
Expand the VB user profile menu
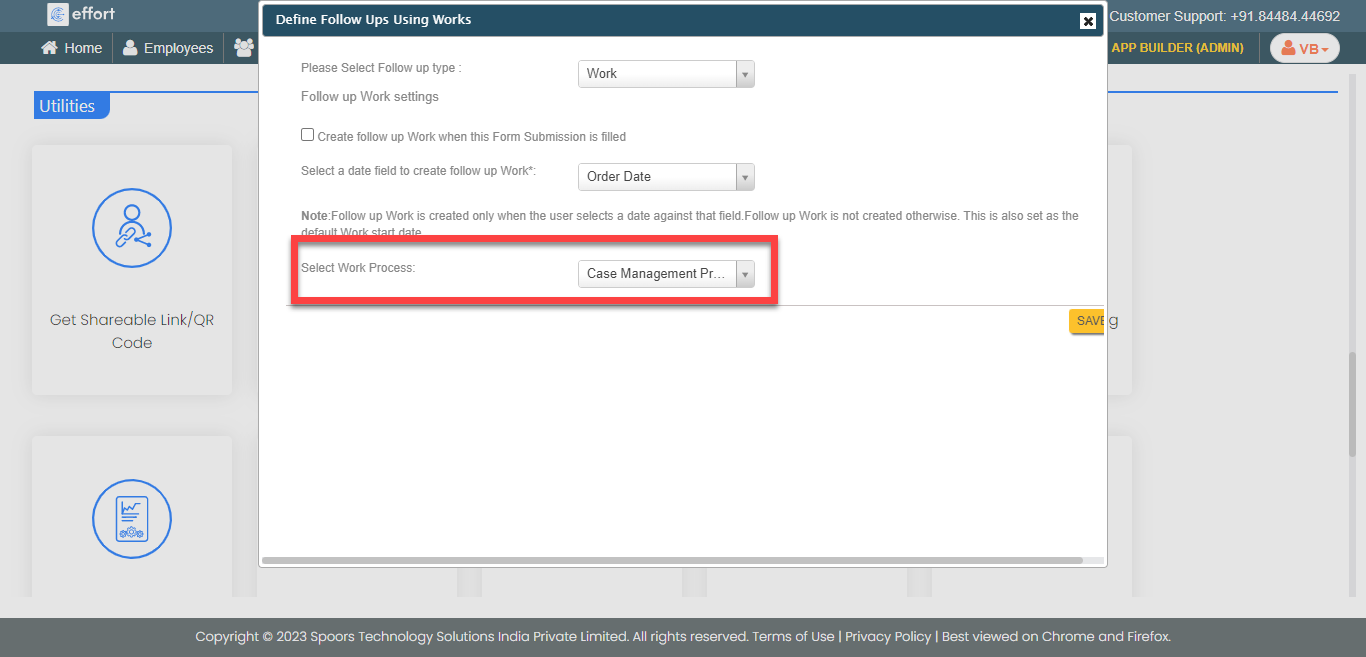[1304, 48]
